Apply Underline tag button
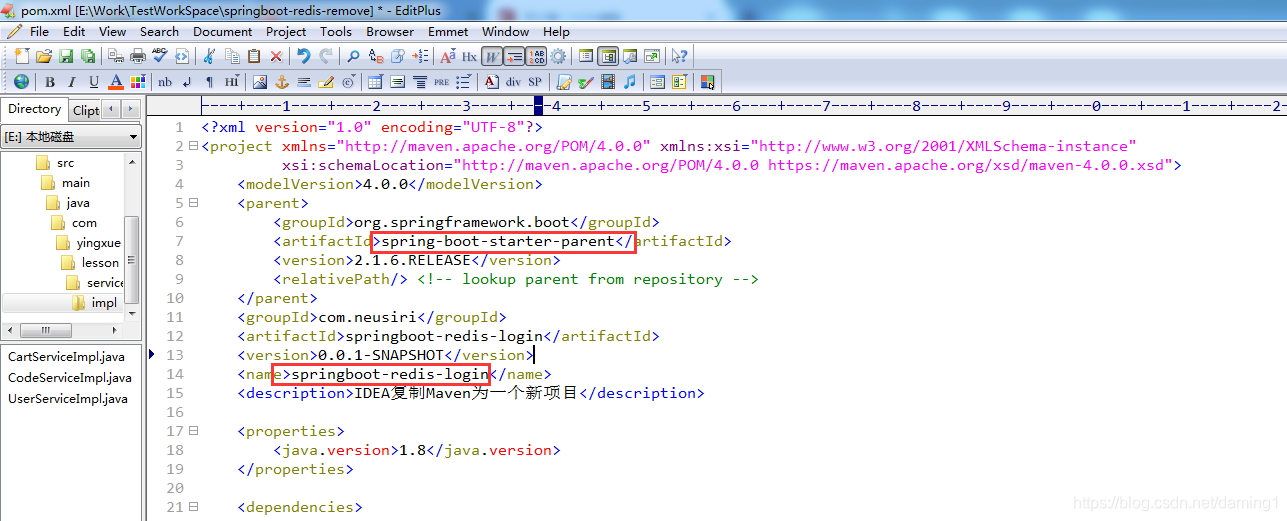 (94, 82)
